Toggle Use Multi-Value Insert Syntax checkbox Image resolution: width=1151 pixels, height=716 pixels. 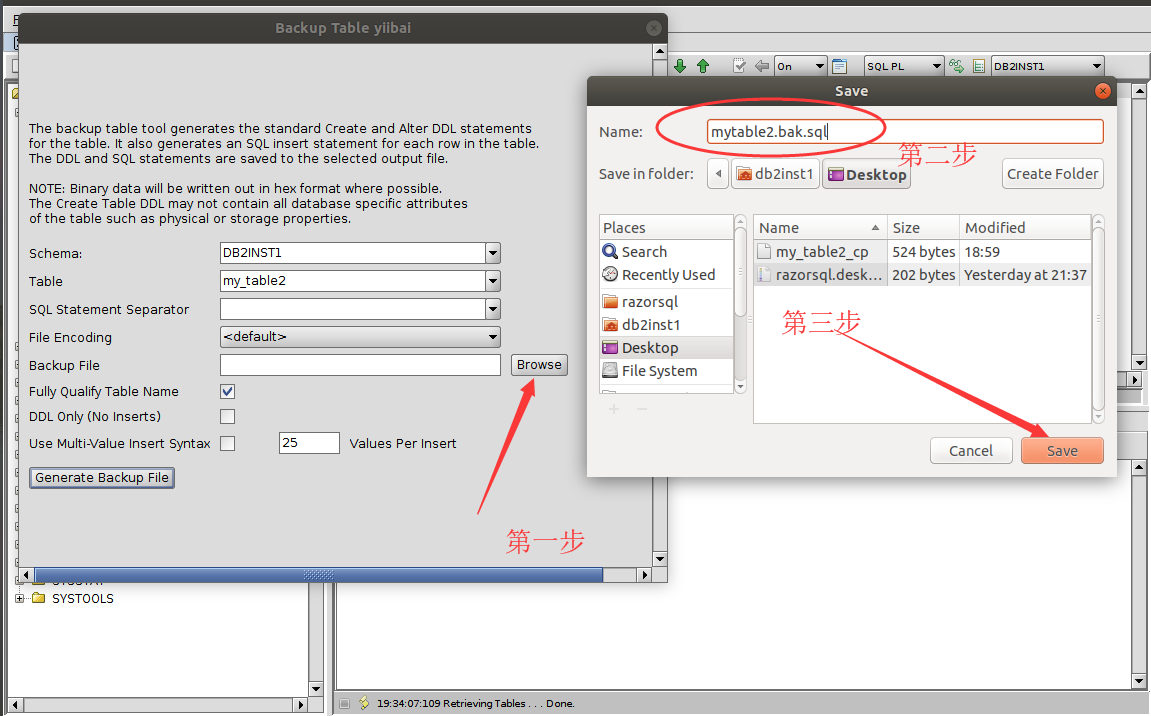228,444
